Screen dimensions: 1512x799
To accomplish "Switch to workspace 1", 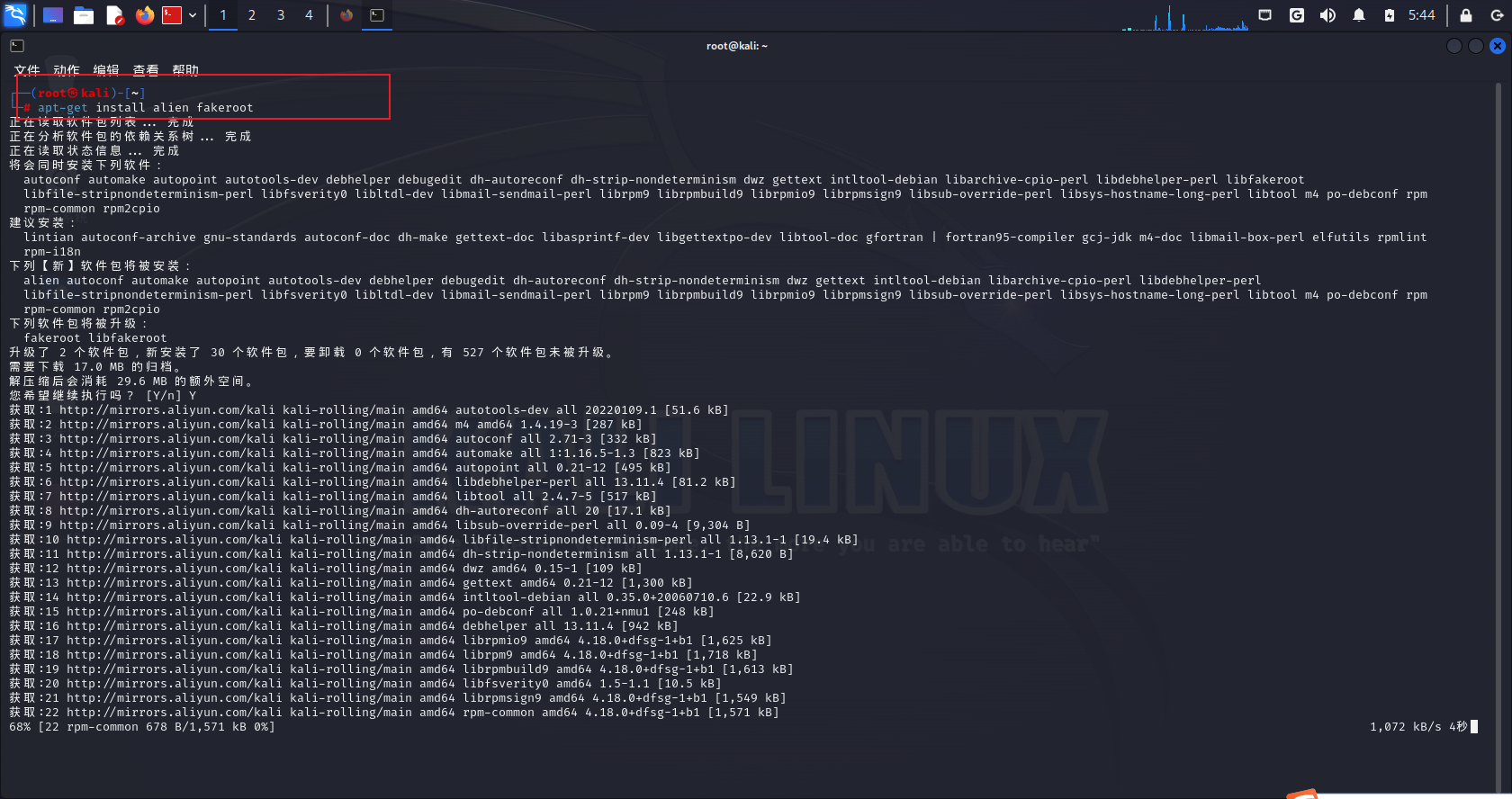I will click(223, 15).
